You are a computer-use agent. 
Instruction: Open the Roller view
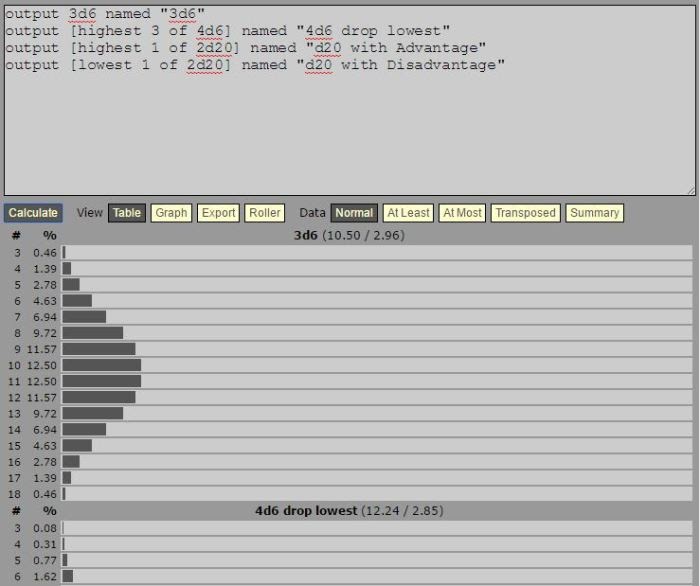[x=265, y=213]
